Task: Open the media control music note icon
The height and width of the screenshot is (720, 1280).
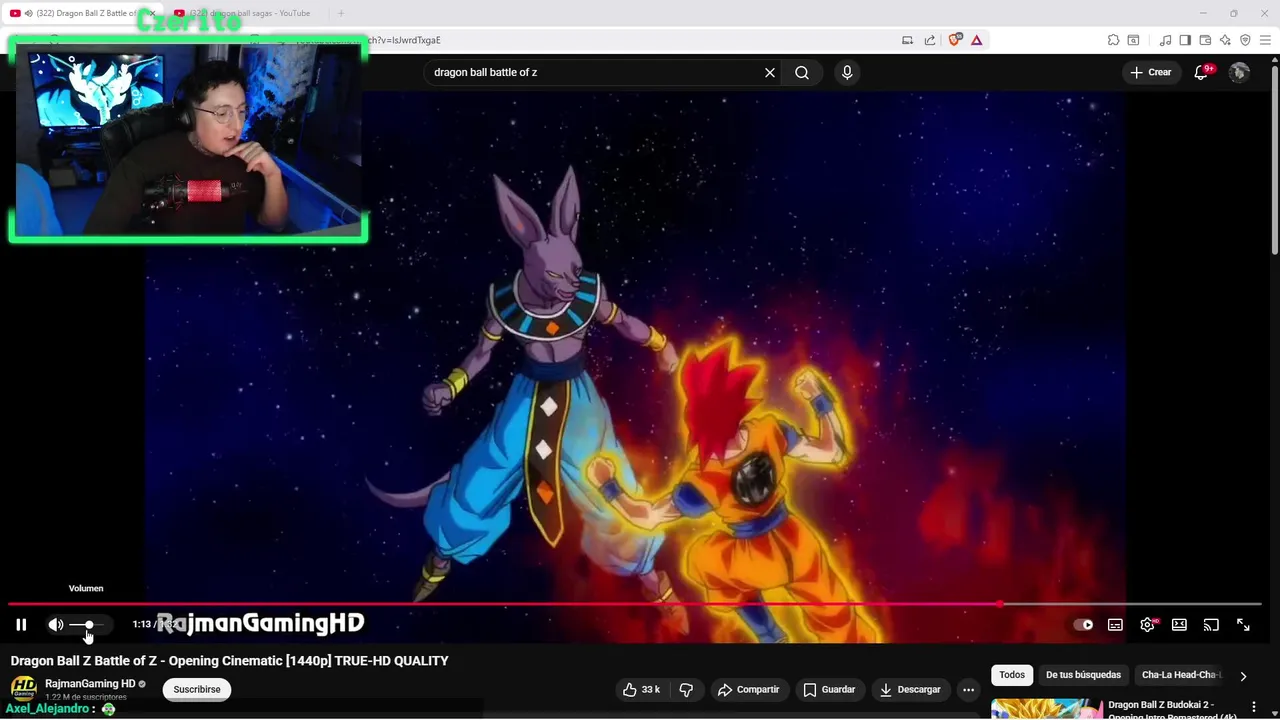Action: pos(1165,40)
